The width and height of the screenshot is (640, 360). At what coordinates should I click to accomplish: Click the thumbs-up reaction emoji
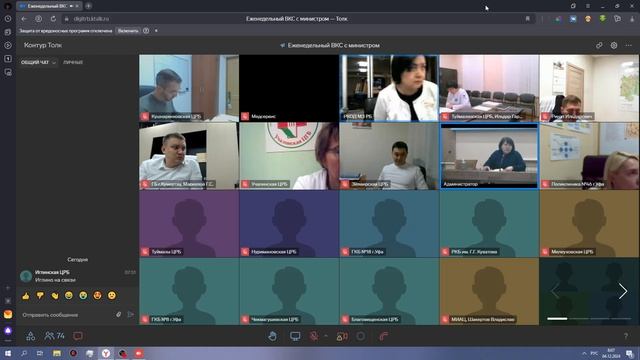26,296
